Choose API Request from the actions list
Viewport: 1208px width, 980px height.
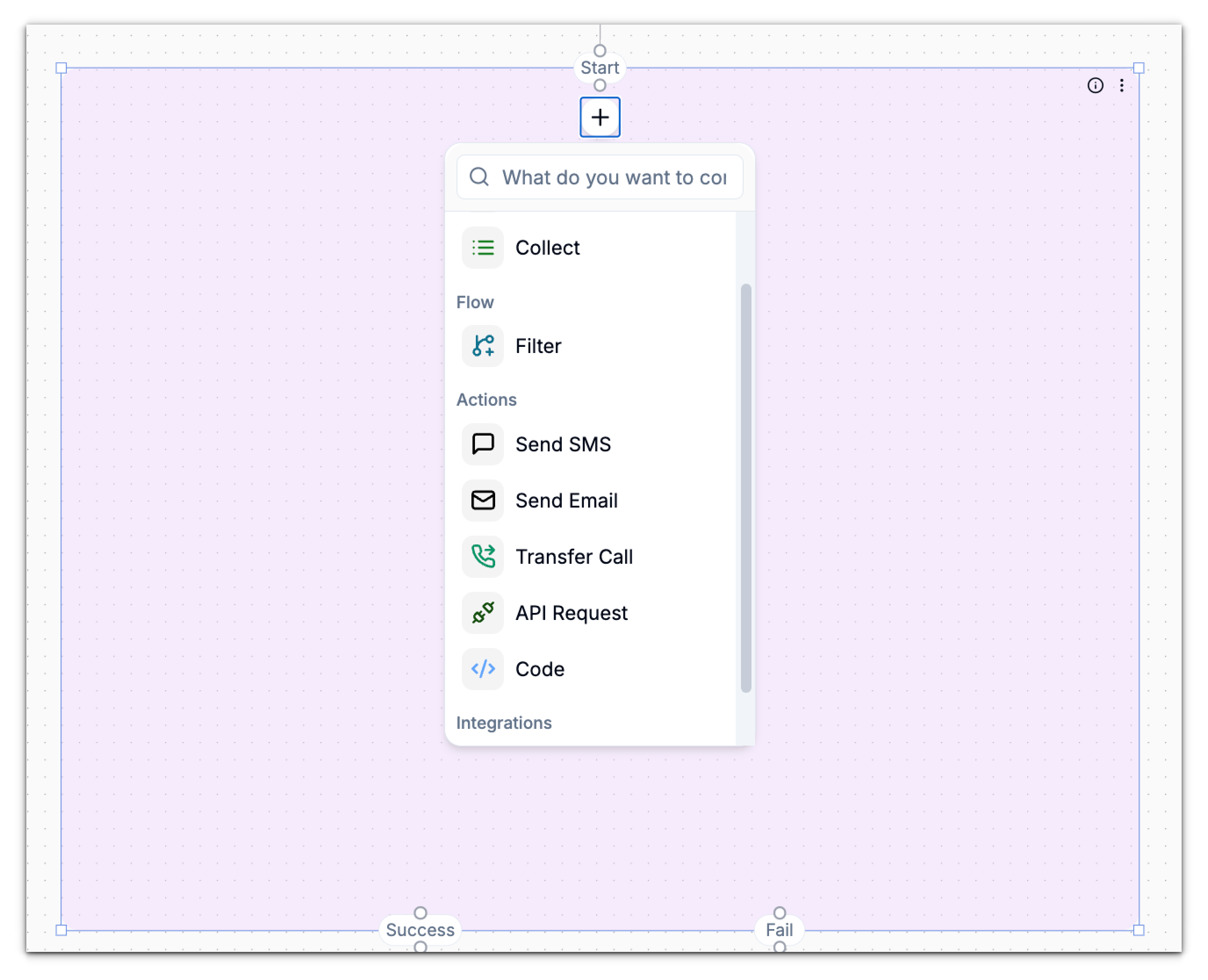pyautogui.click(x=571, y=613)
